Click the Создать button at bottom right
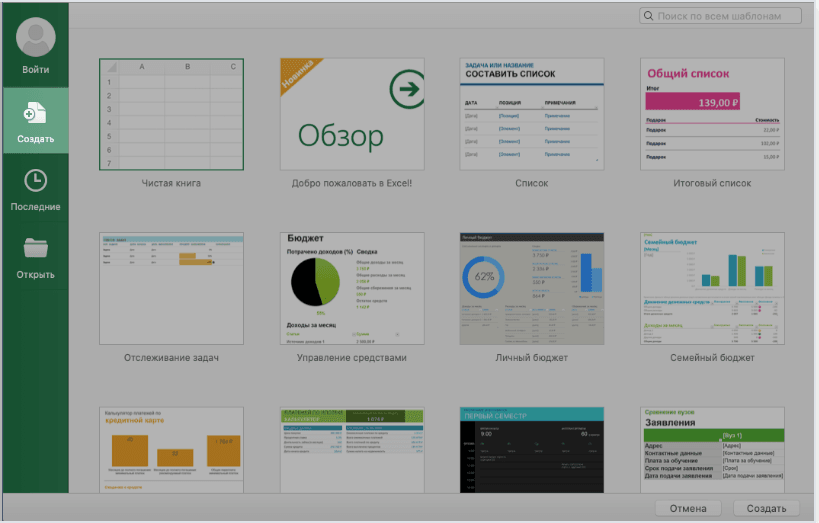Viewport: 819px width, 523px height. click(766, 508)
